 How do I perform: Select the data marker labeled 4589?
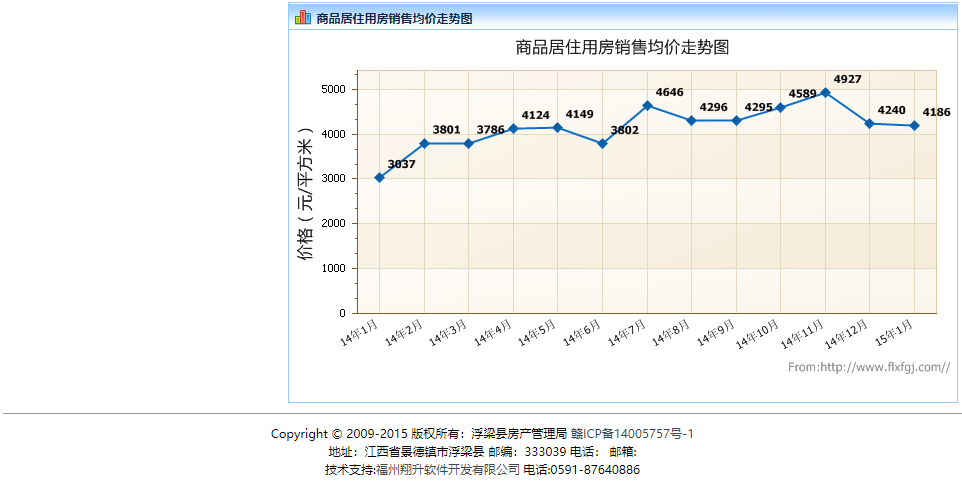point(780,108)
